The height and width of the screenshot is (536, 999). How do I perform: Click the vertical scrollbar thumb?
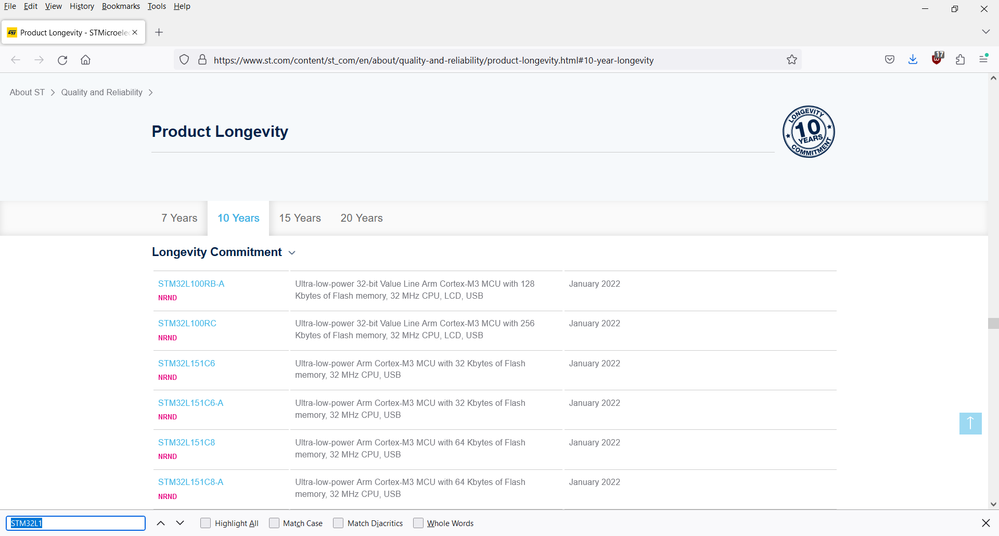pos(993,323)
